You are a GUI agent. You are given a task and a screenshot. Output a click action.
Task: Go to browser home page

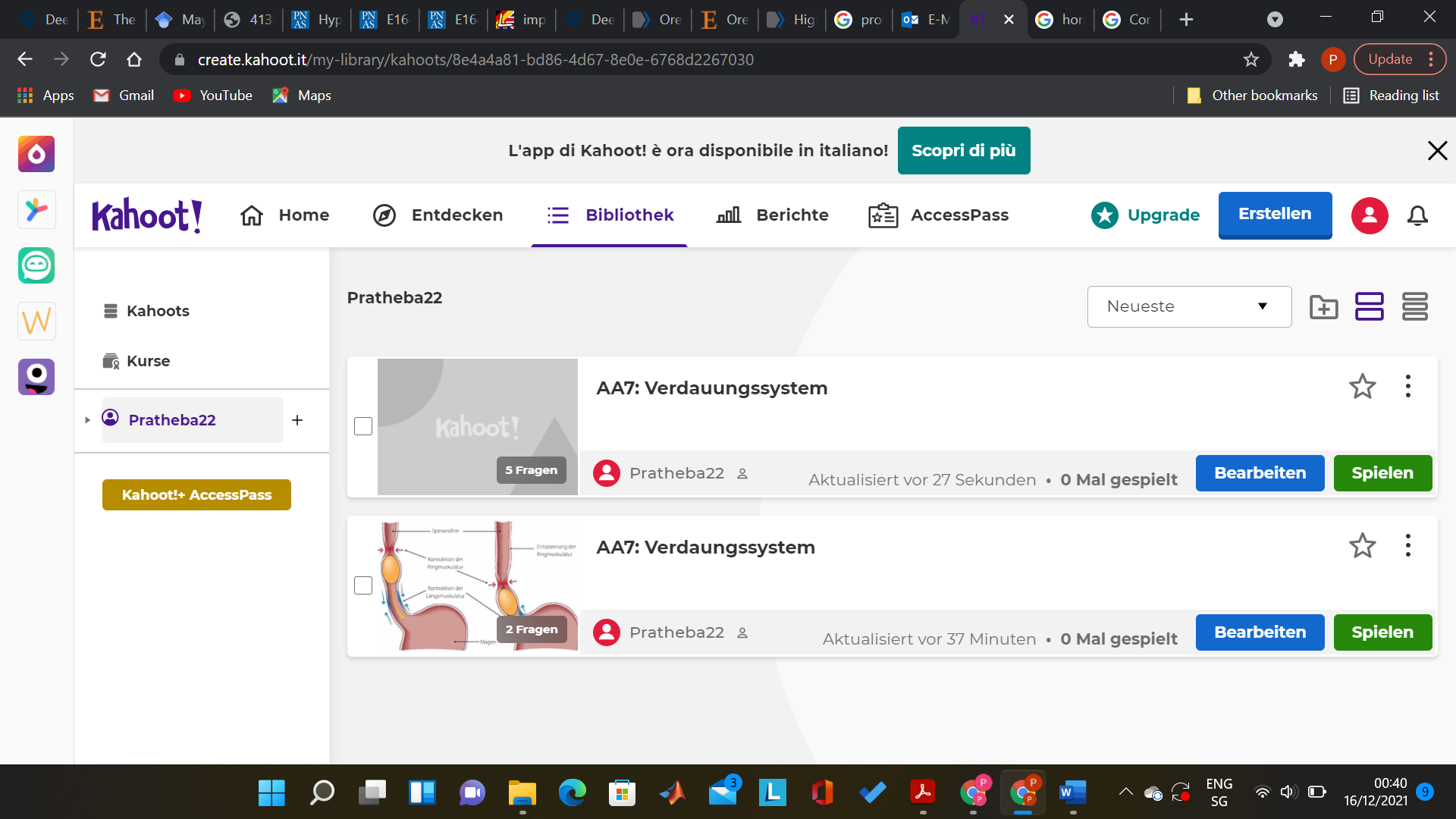pos(134,59)
